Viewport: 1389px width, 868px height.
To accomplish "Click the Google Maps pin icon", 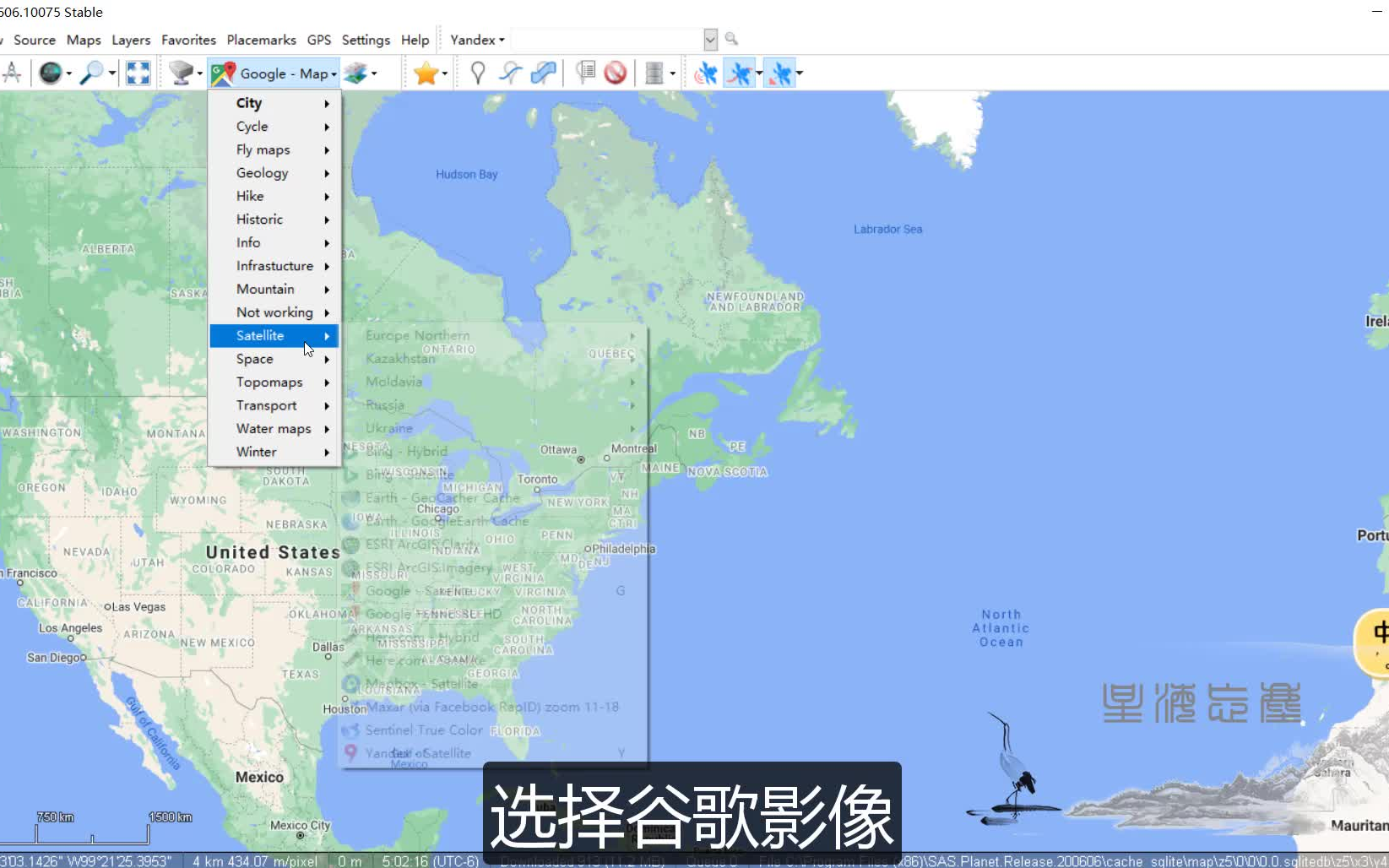I will click(223, 73).
